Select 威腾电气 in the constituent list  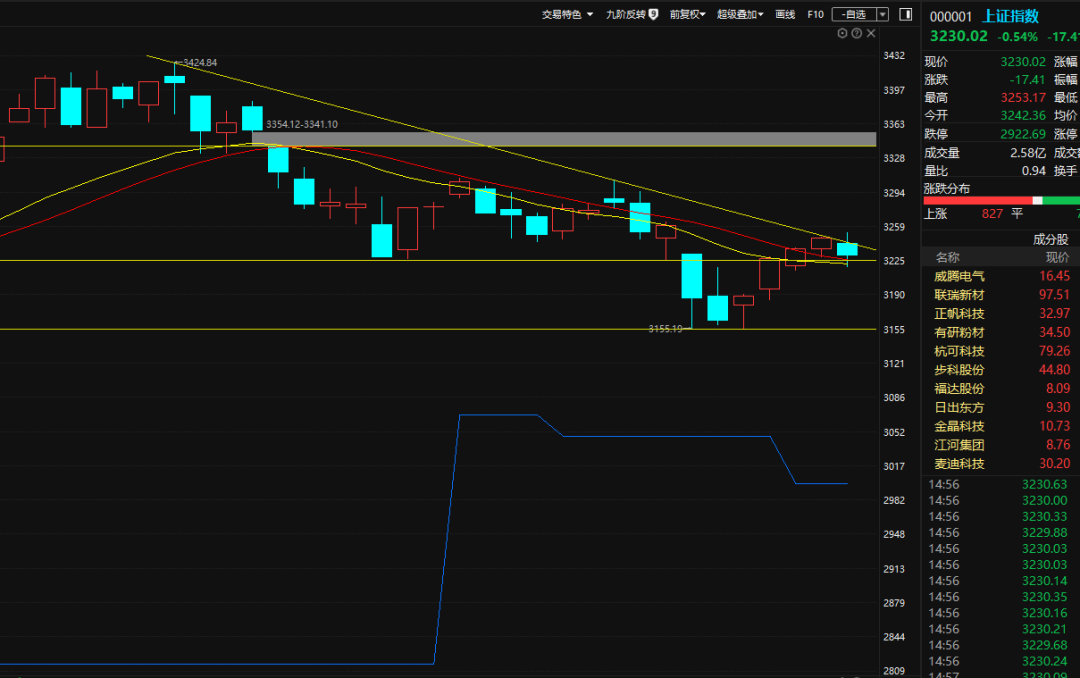[959, 276]
